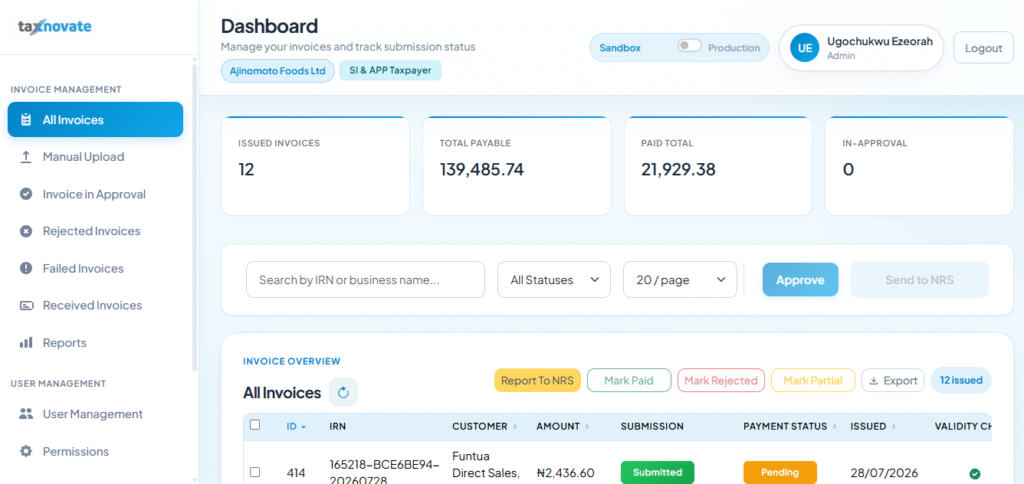The width and height of the screenshot is (1024, 484).
Task: Click the amount ₦2,436.60
Action: tap(566, 472)
